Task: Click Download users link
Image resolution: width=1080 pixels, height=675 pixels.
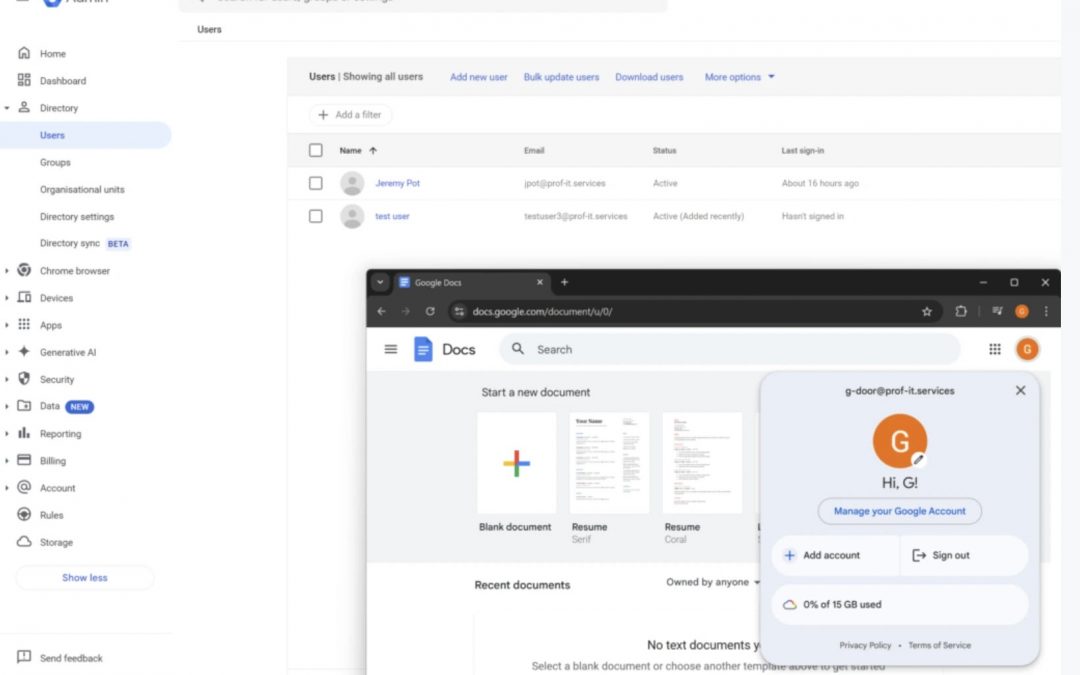Action: pos(649,77)
